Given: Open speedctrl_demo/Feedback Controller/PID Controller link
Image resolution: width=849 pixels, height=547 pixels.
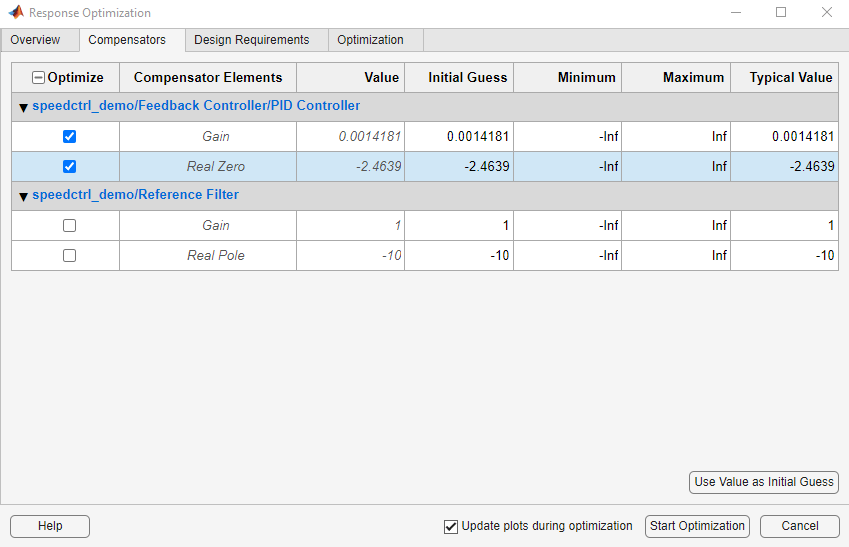Looking at the screenshot, I should pos(196,106).
